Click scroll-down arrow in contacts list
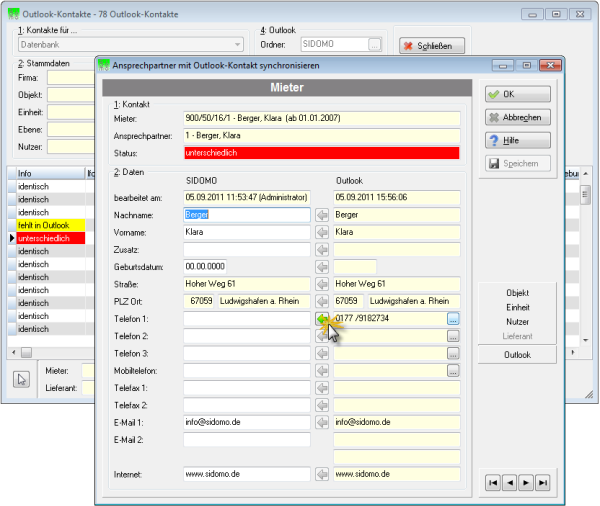 tap(585, 340)
